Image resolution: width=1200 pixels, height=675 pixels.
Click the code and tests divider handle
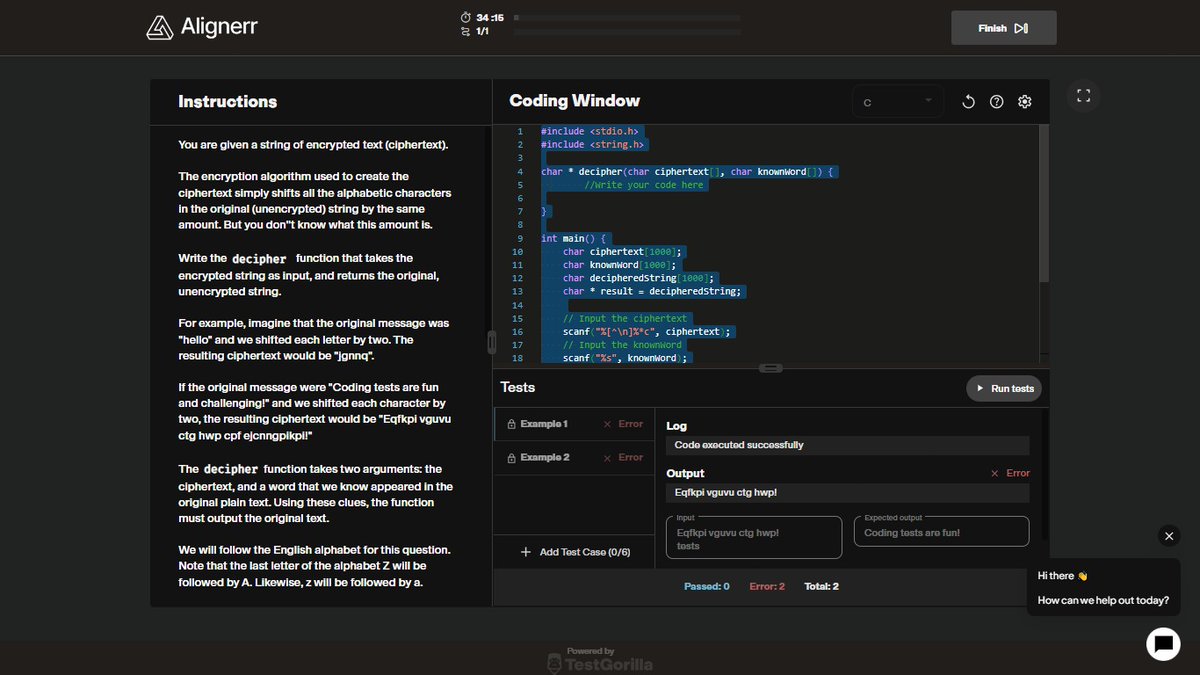tap(771, 368)
